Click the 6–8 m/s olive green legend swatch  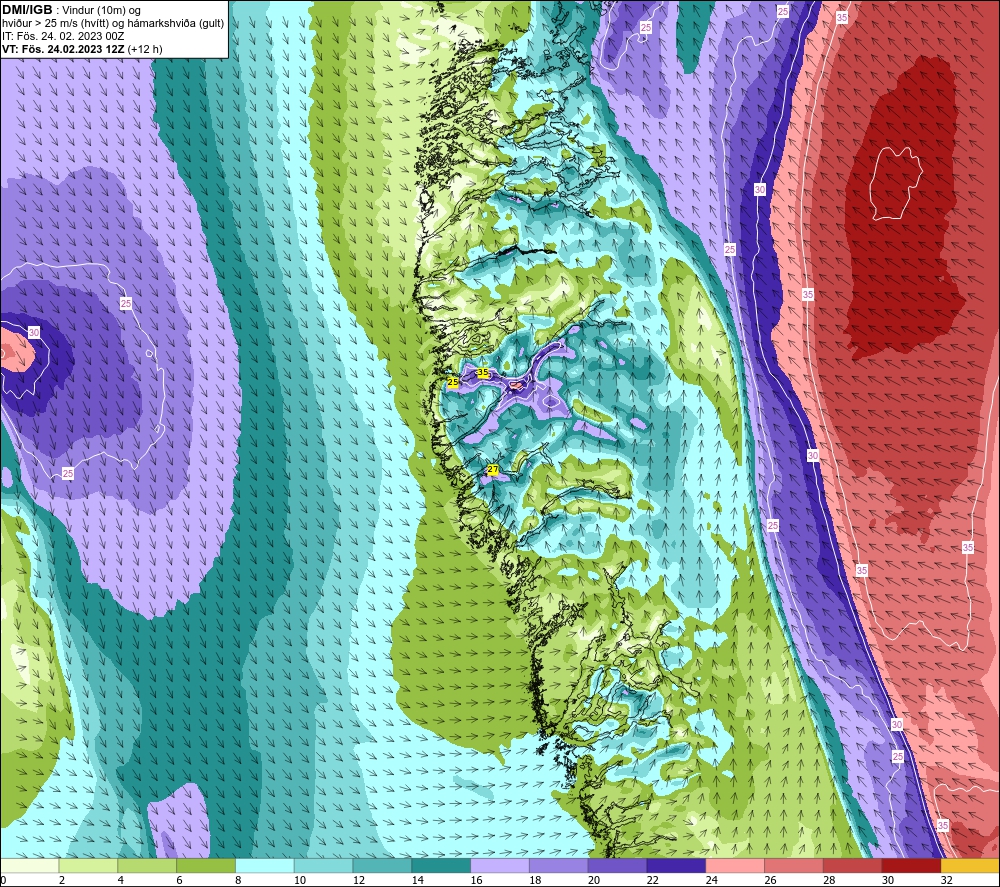click(x=206, y=865)
